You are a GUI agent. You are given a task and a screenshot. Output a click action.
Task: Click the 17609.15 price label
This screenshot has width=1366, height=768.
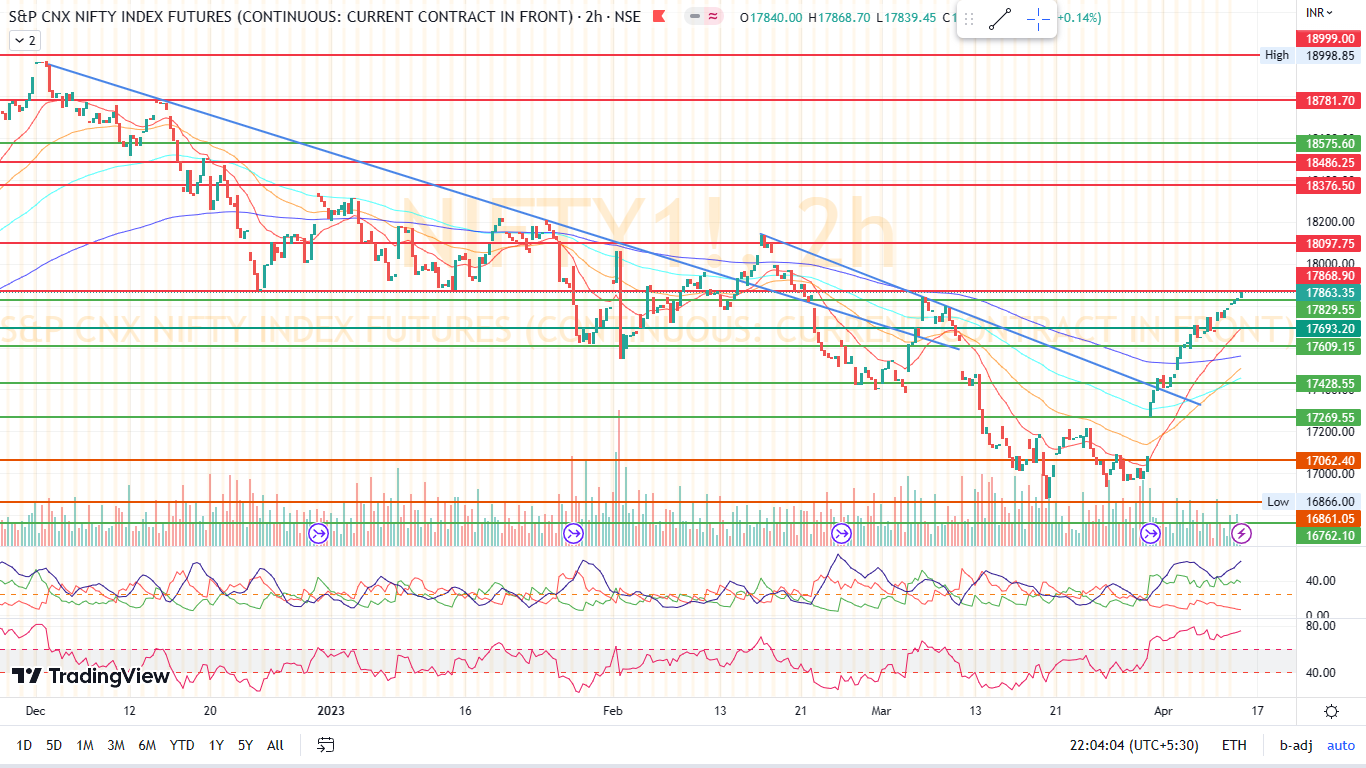click(x=1330, y=346)
